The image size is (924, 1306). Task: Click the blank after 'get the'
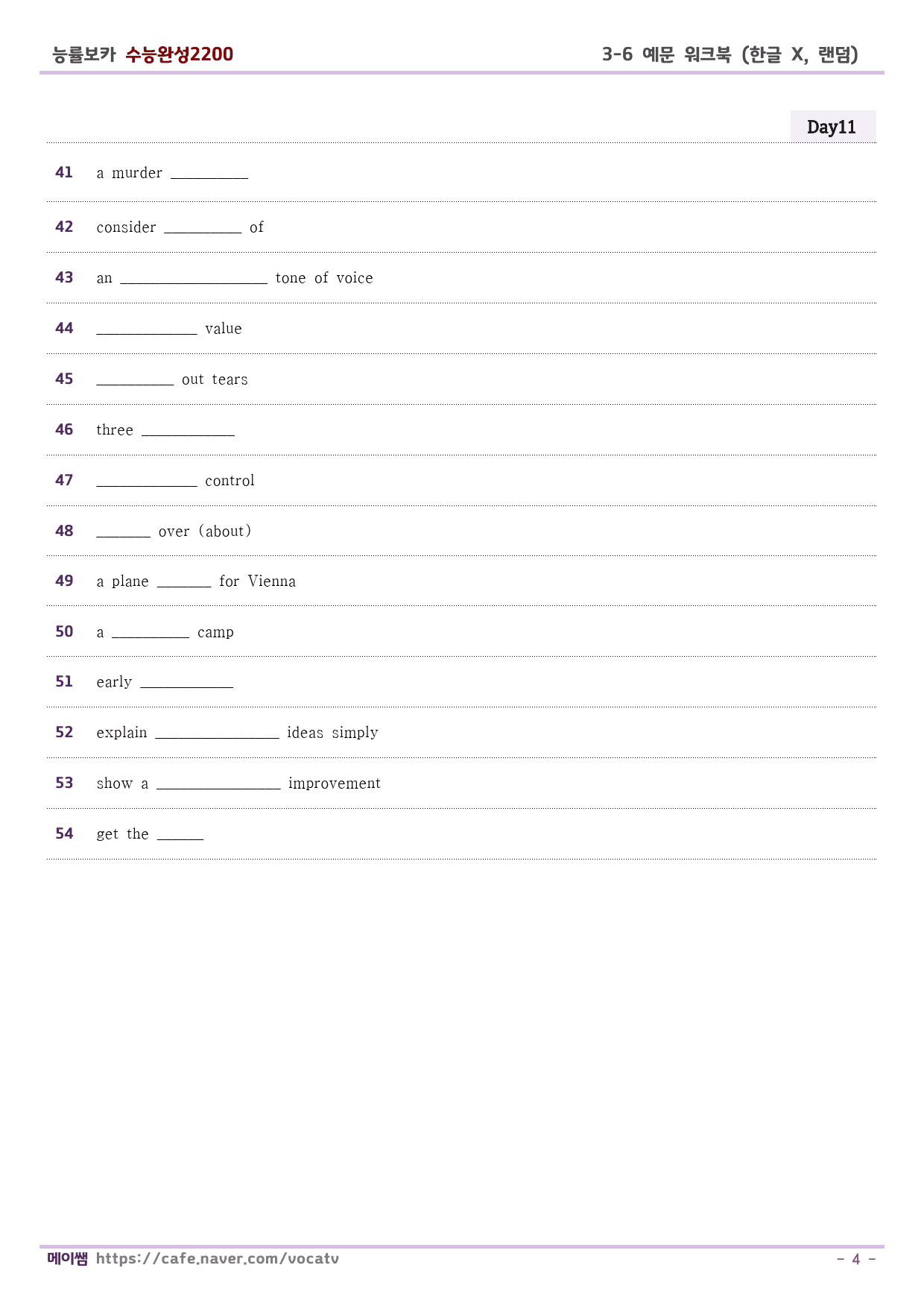tap(180, 838)
